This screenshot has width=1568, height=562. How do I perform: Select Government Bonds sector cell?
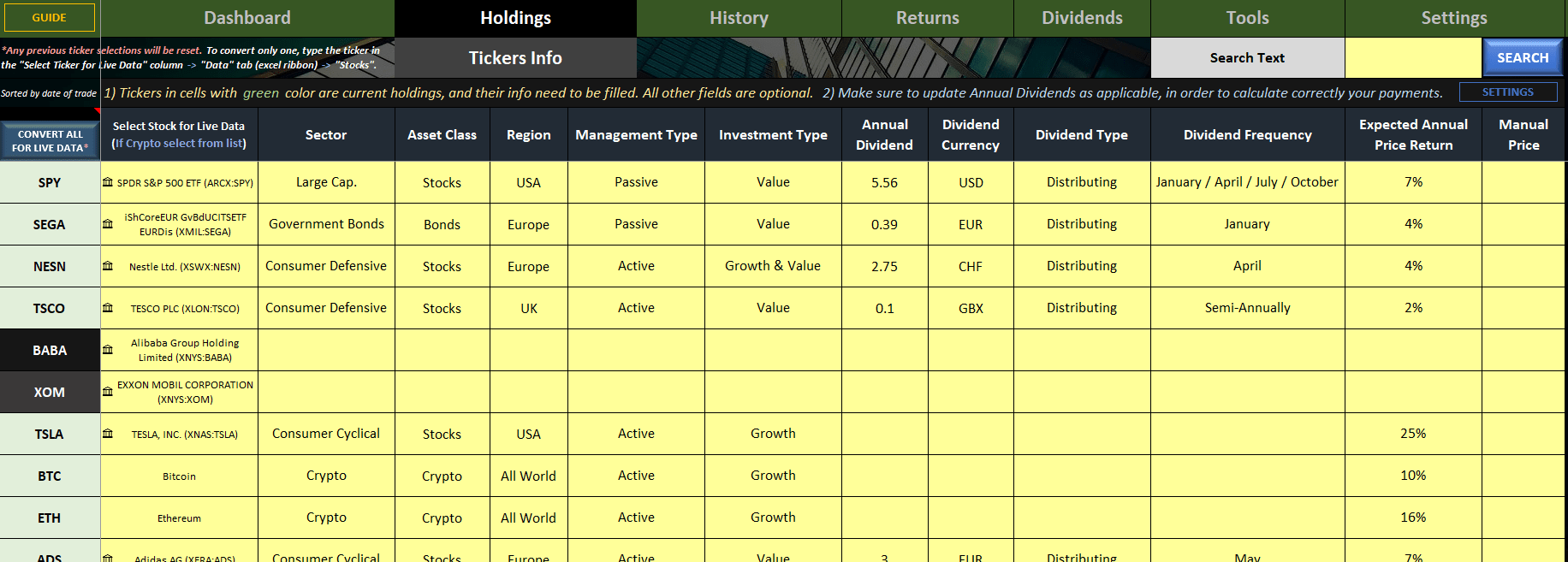tap(326, 224)
